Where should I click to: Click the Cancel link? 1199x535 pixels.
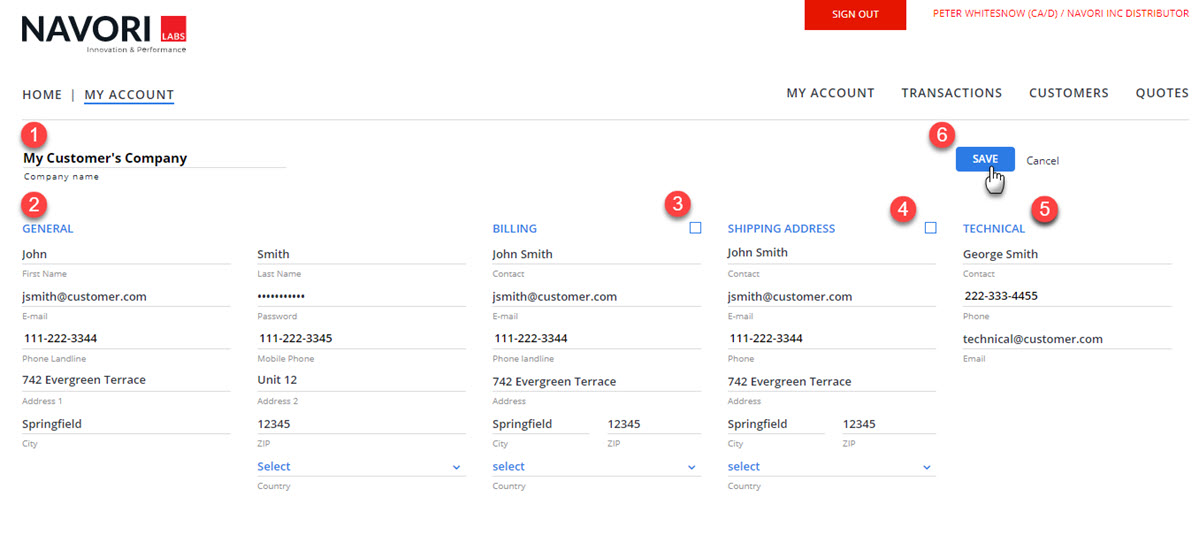[1042, 161]
